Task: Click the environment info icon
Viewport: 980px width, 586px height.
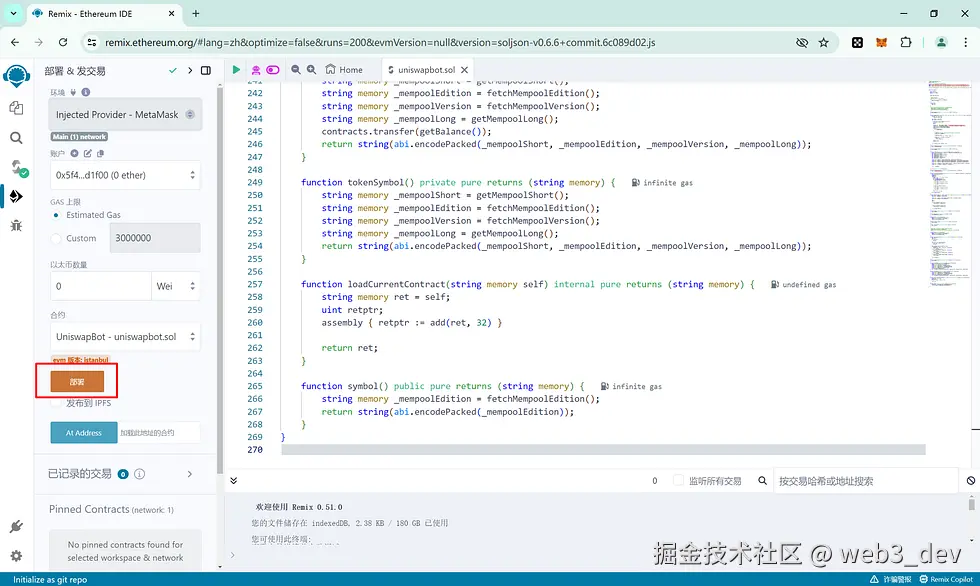Action: coord(86,92)
